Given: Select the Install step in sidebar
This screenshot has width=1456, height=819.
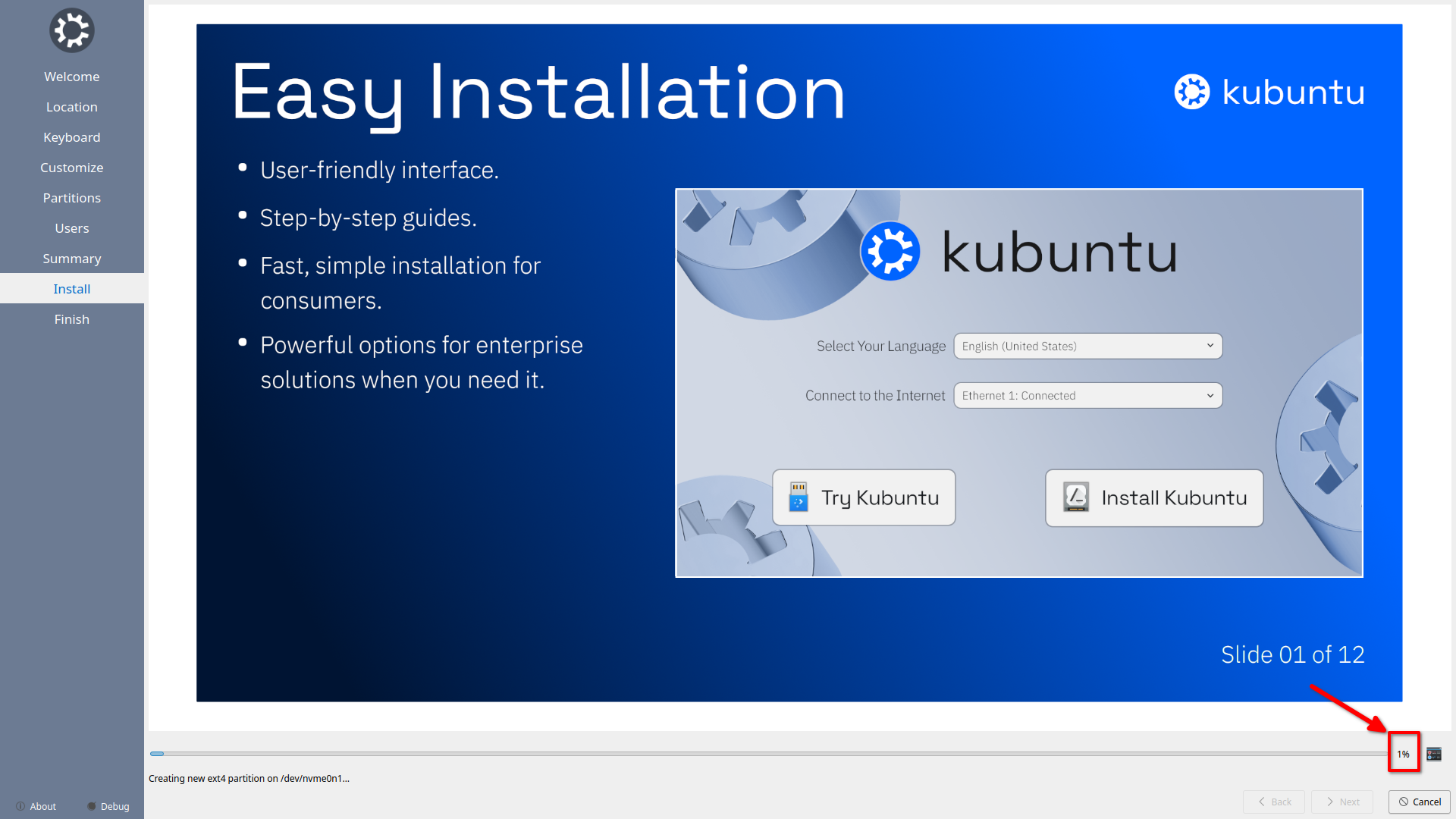Looking at the screenshot, I should 71,289.
